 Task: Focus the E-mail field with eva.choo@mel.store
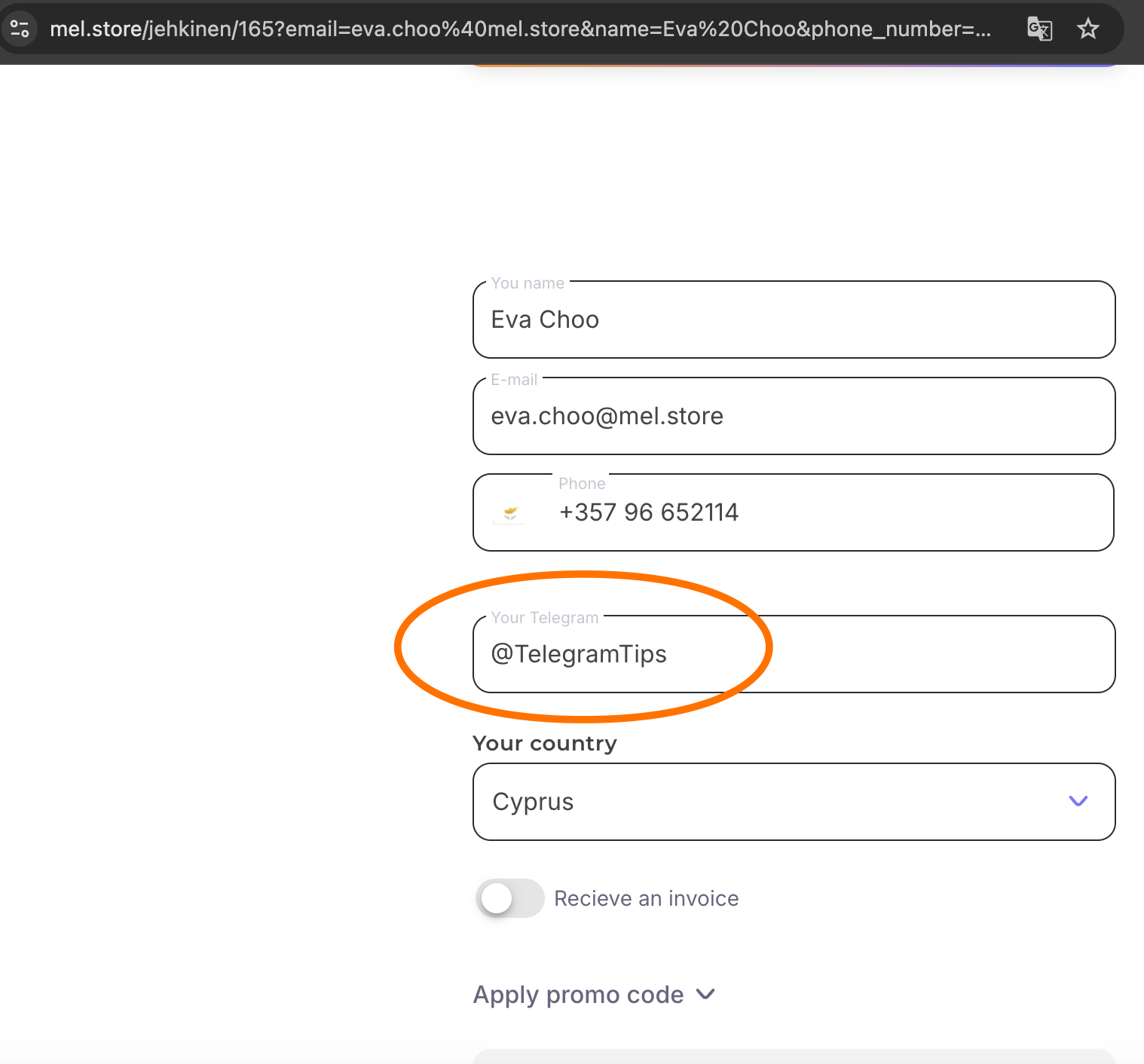(x=793, y=417)
